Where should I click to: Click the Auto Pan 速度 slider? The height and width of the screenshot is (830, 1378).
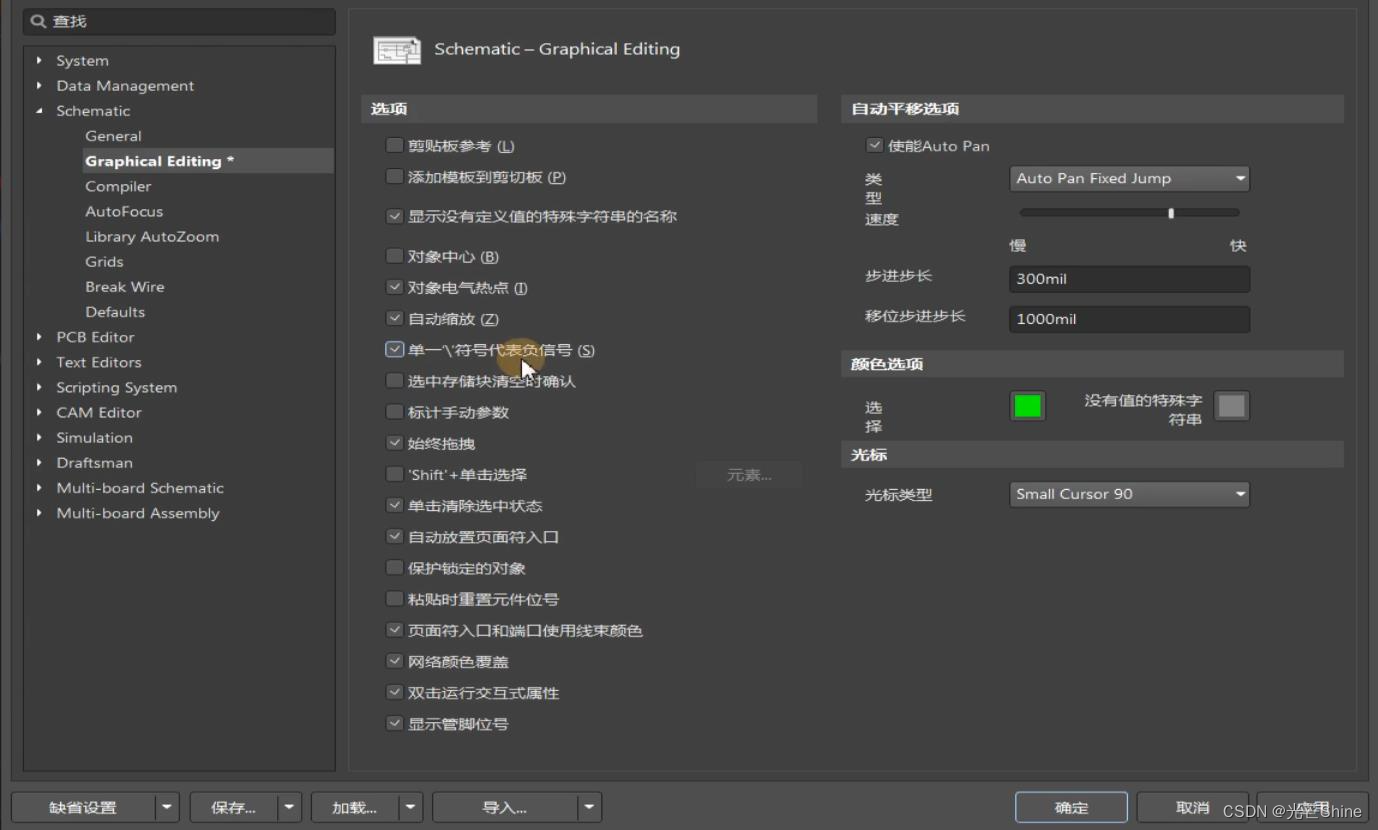point(1129,213)
